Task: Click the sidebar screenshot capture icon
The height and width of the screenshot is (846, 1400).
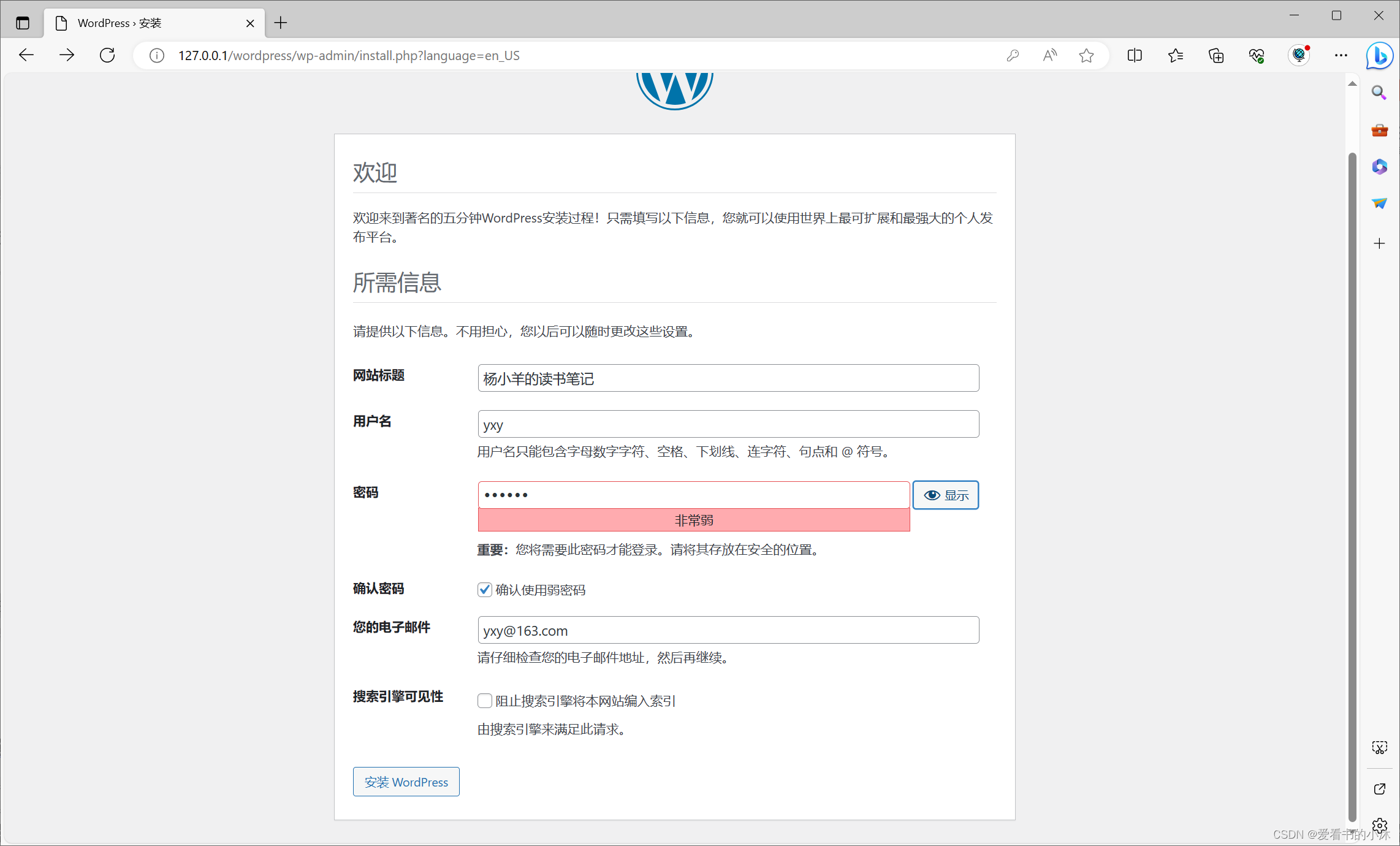Action: (1379, 747)
